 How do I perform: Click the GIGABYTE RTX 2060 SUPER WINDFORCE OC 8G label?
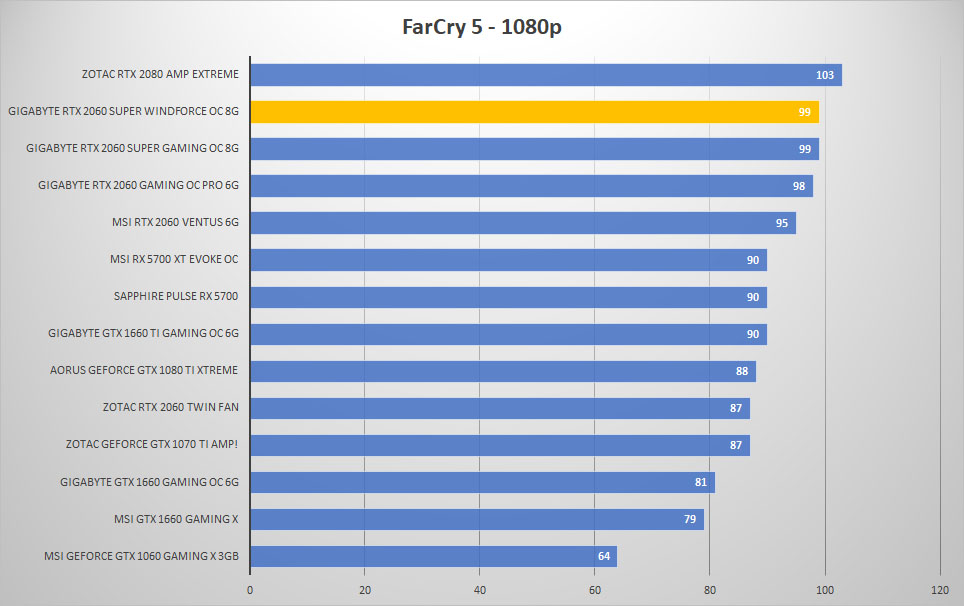pos(123,111)
